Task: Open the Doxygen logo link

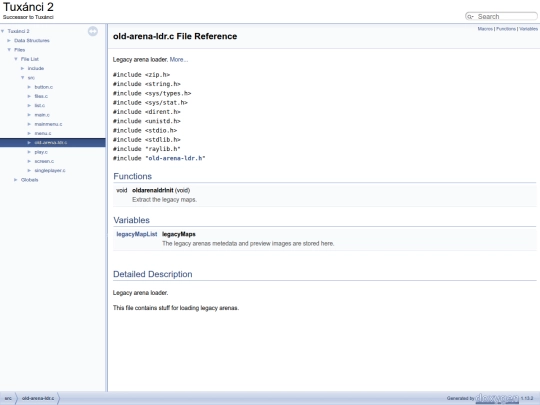Action: tap(497, 398)
